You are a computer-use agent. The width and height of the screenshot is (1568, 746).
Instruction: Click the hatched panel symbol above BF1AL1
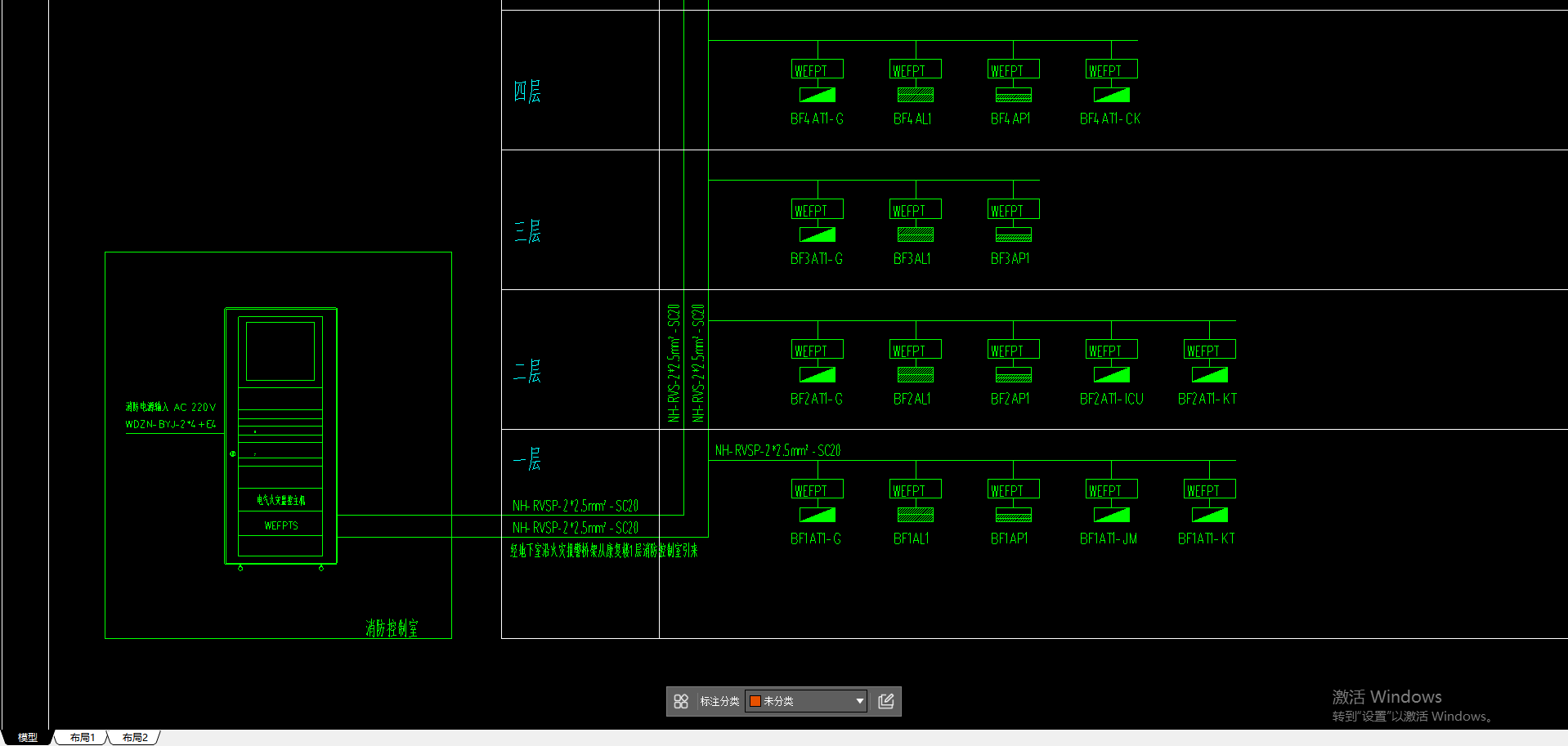click(916, 515)
